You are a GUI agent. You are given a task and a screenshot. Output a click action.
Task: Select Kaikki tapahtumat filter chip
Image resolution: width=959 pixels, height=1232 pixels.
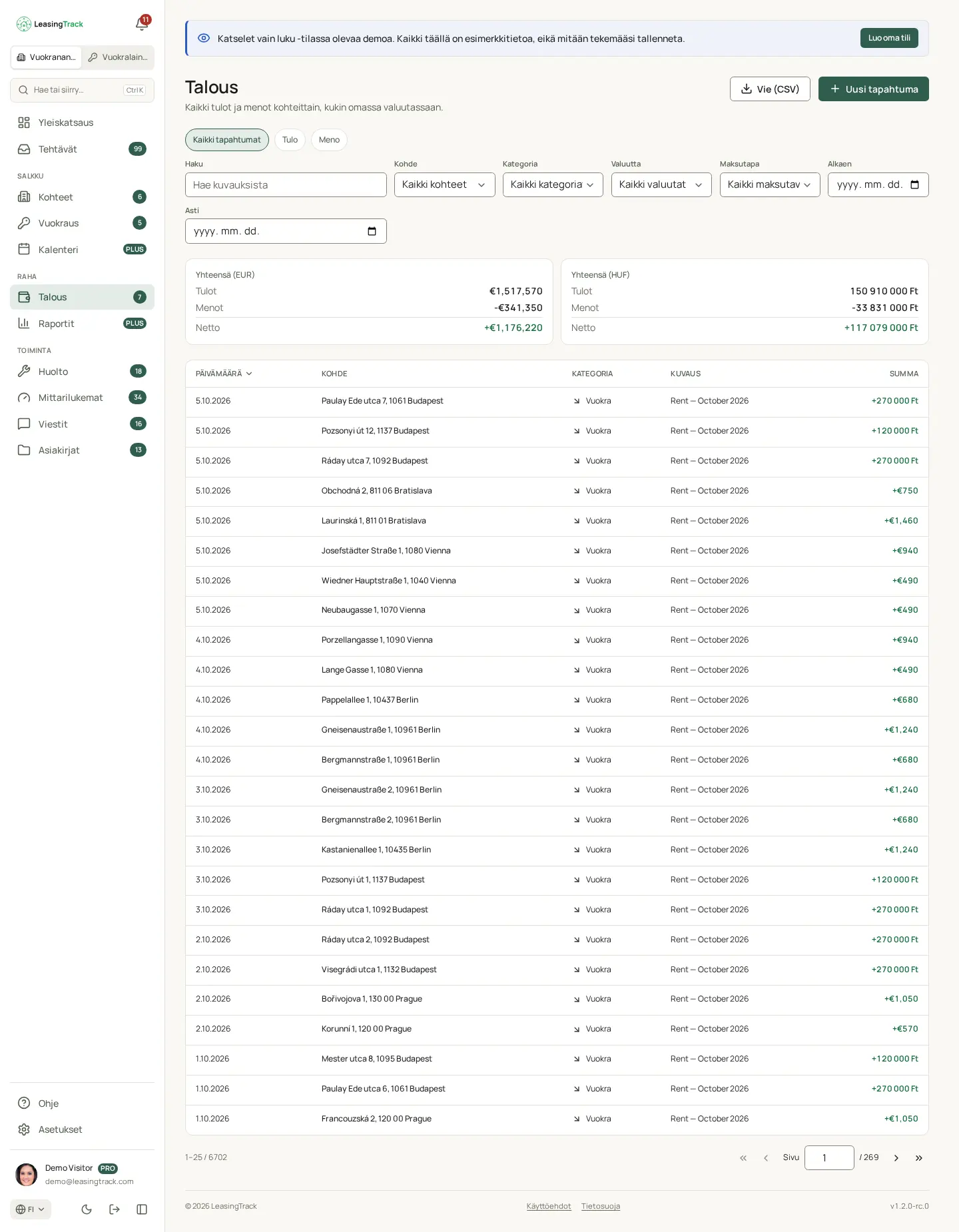pyautogui.click(x=227, y=140)
